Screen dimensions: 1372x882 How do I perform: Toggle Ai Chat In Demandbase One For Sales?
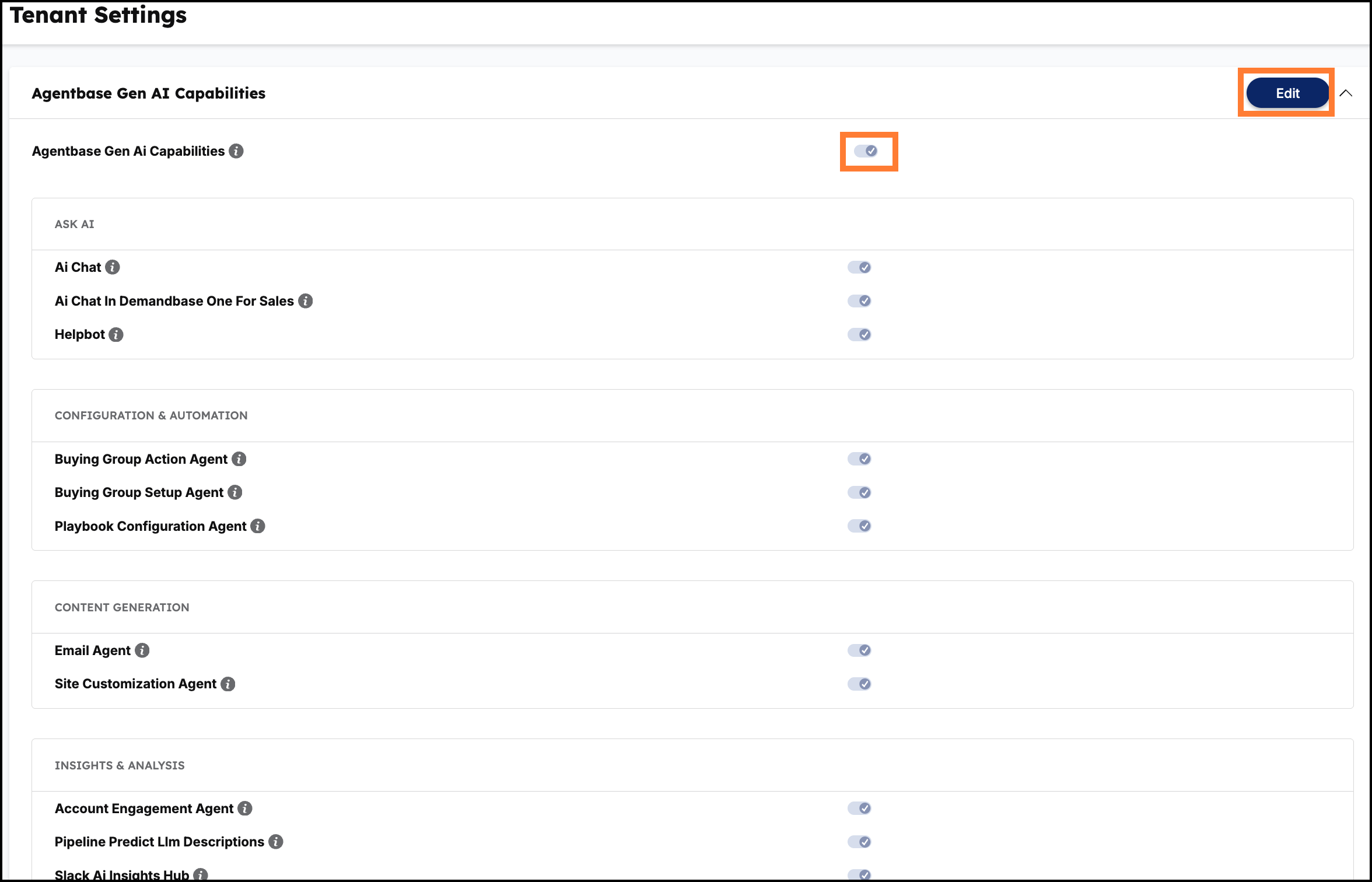[859, 301]
